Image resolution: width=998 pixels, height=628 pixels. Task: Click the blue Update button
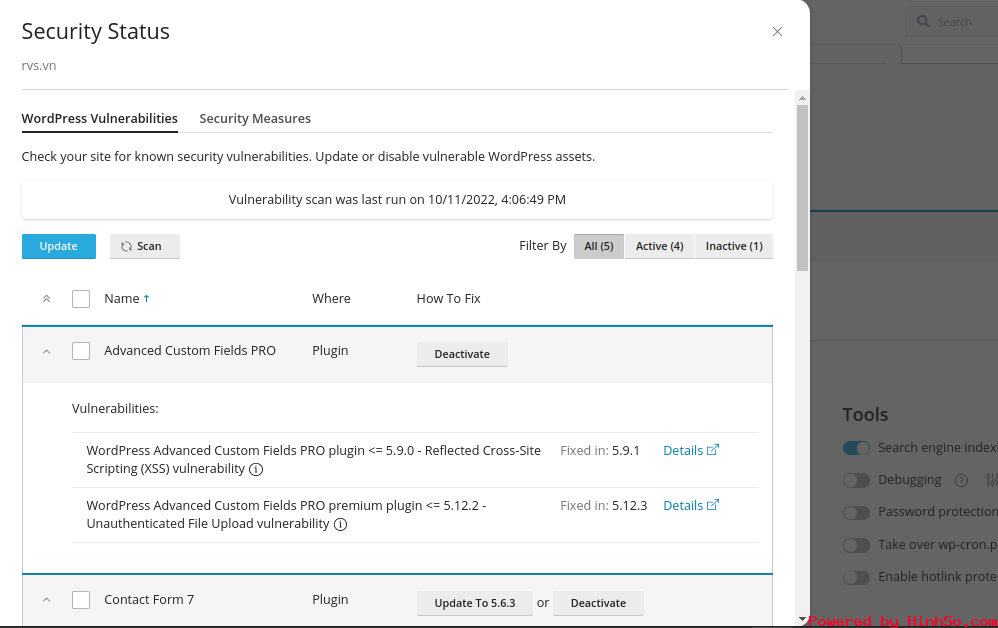click(x=59, y=246)
